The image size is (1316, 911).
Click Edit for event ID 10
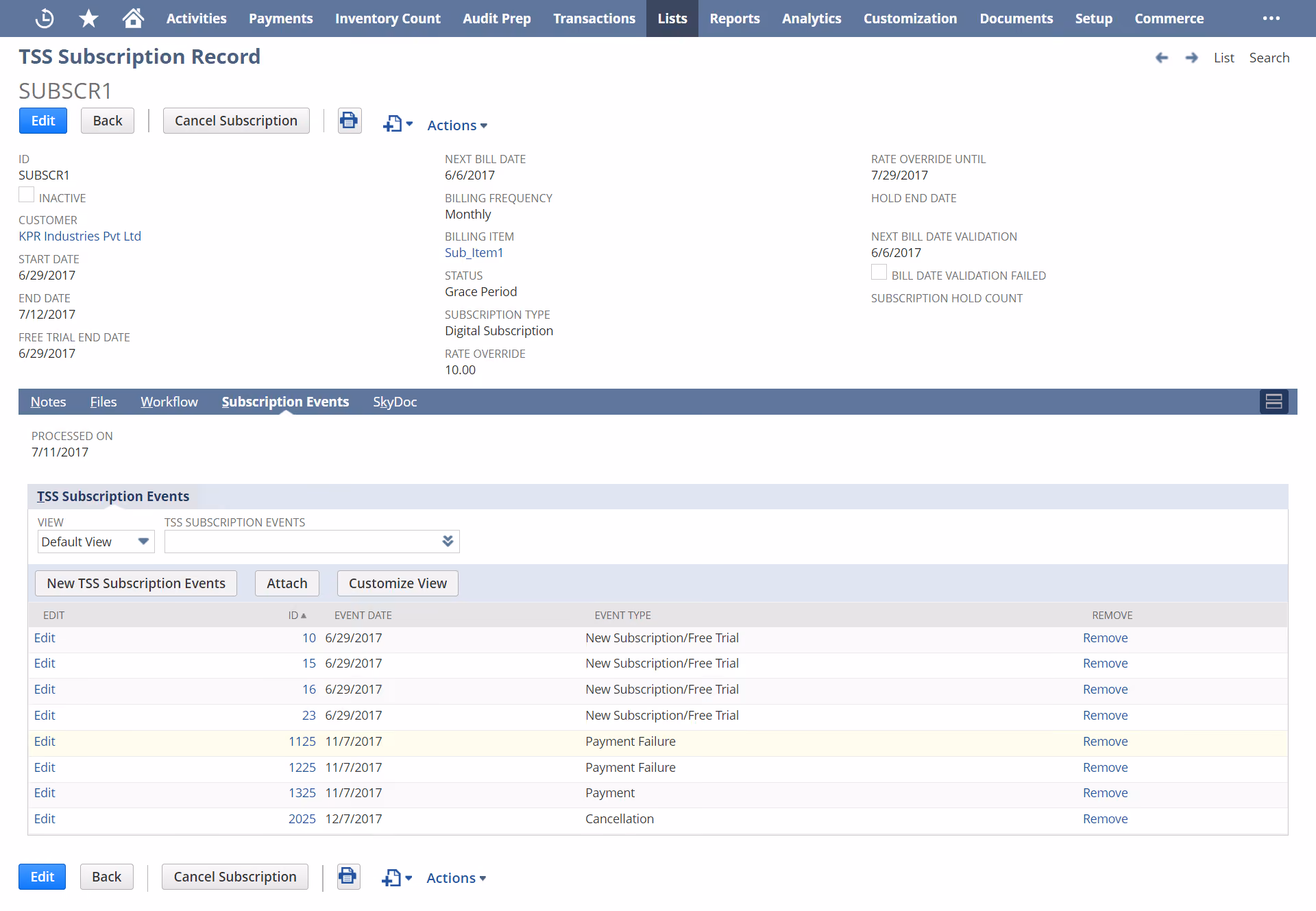[x=45, y=637]
